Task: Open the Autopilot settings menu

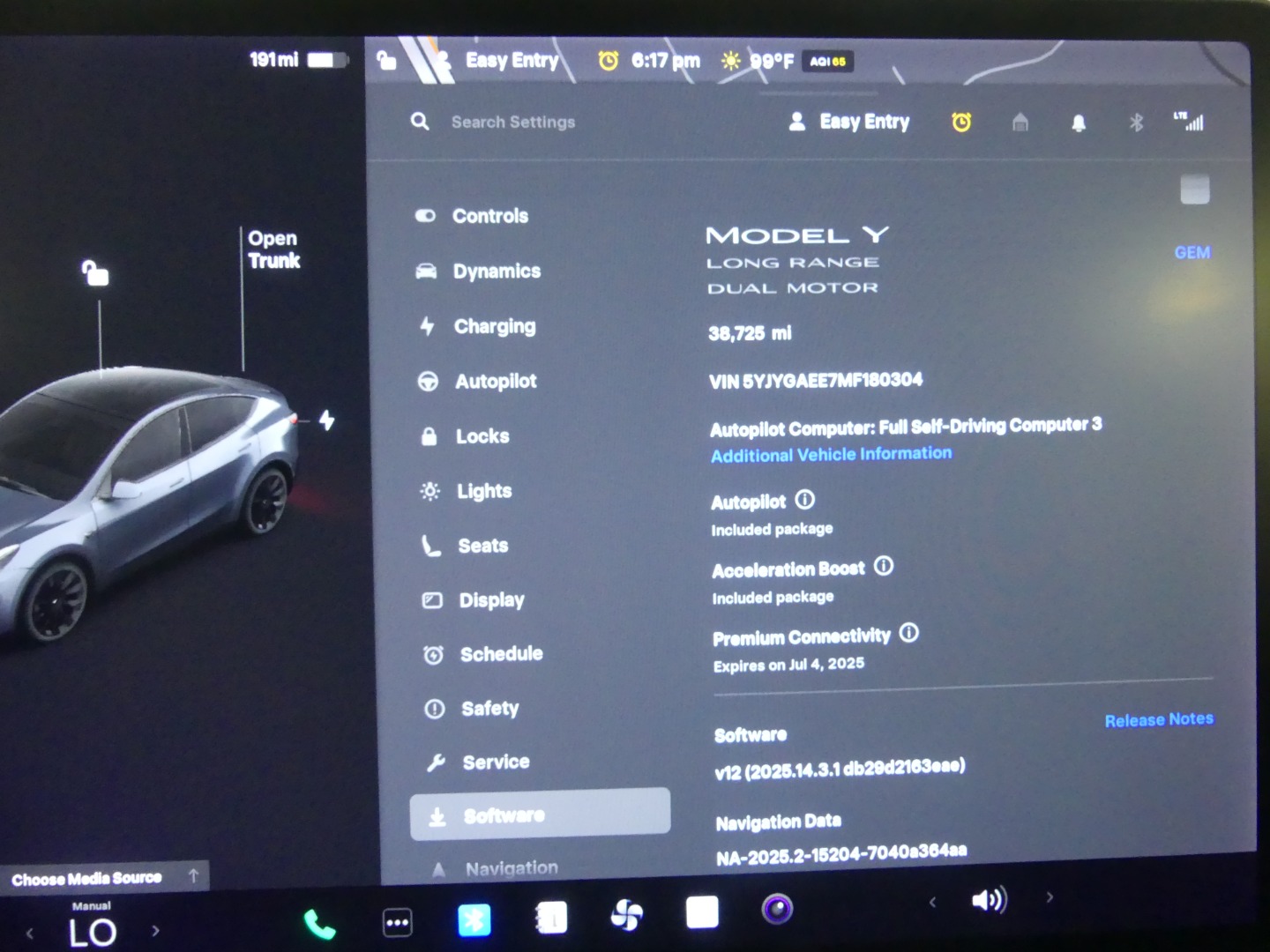Action: tap(495, 382)
